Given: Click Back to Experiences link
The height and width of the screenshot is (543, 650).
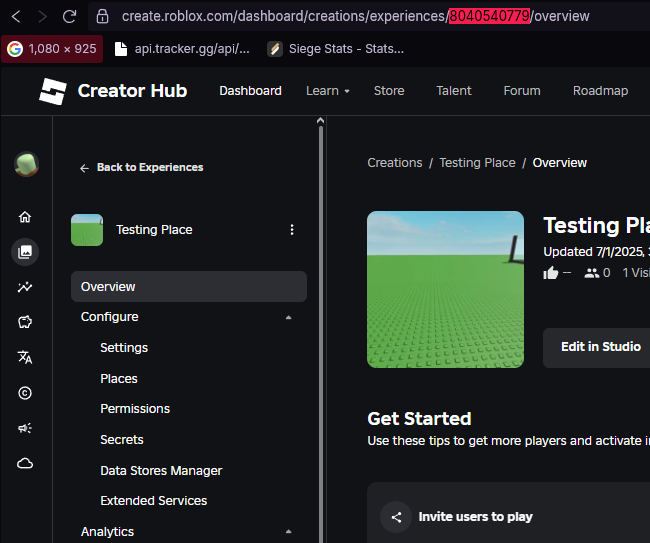Looking at the screenshot, I should pos(141,167).
